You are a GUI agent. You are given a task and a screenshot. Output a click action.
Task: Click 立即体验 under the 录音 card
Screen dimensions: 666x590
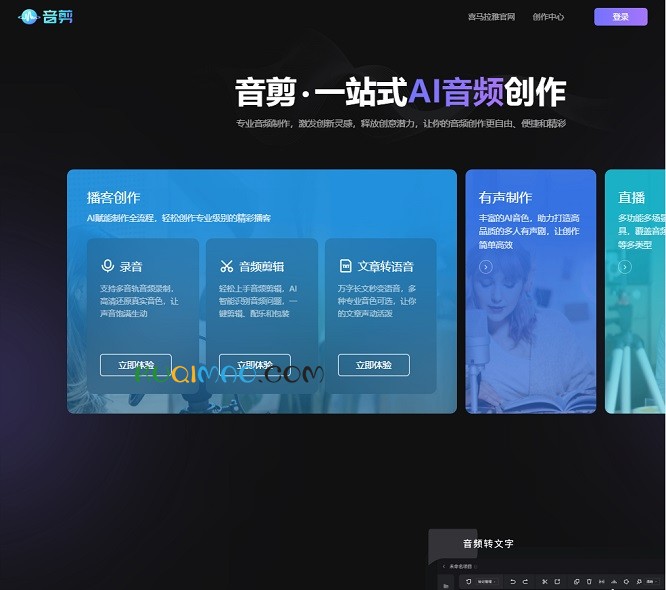pyautogui.click(x=136, y=365)
